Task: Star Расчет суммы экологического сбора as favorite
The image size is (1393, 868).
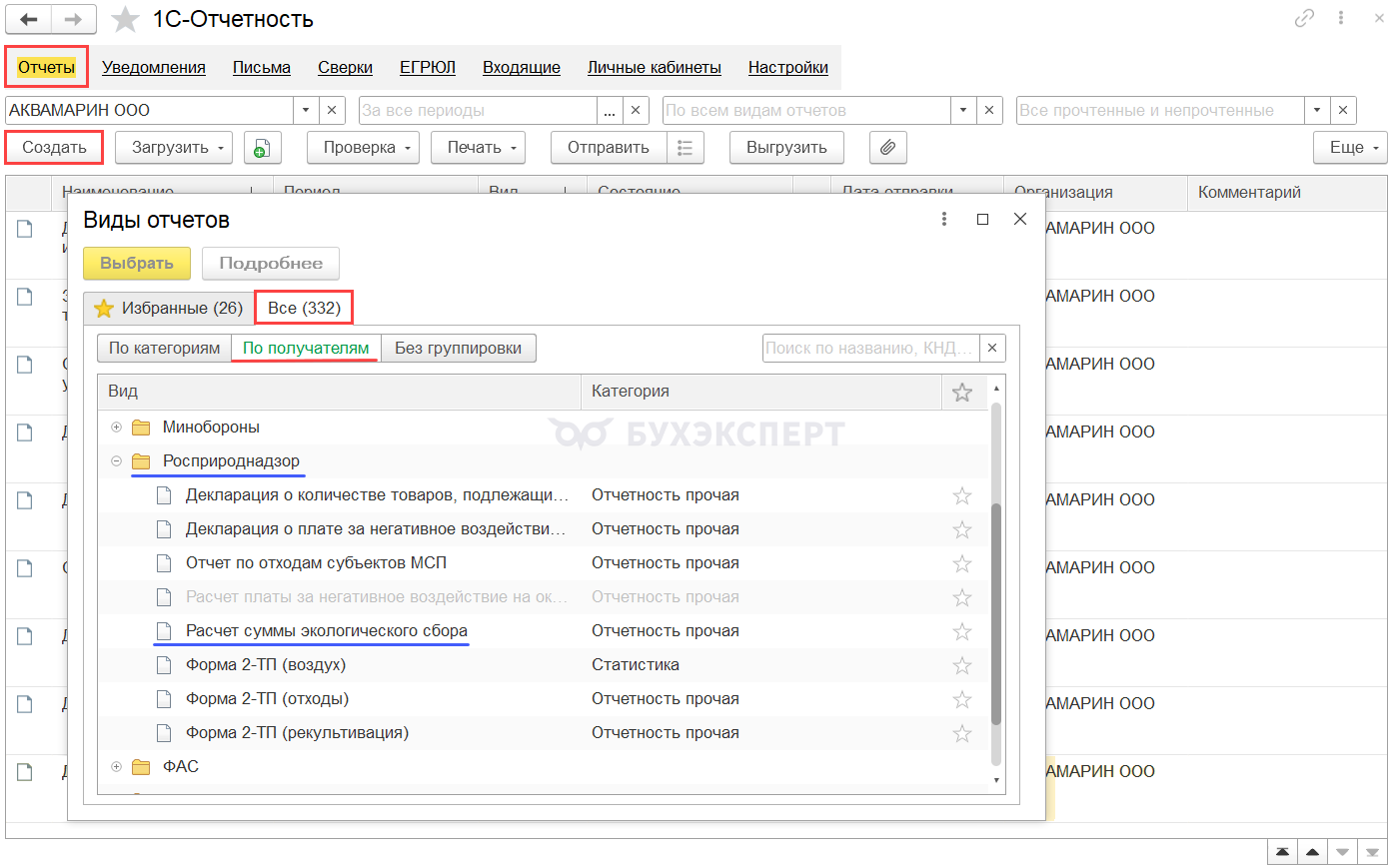Action: coord(962,631)
